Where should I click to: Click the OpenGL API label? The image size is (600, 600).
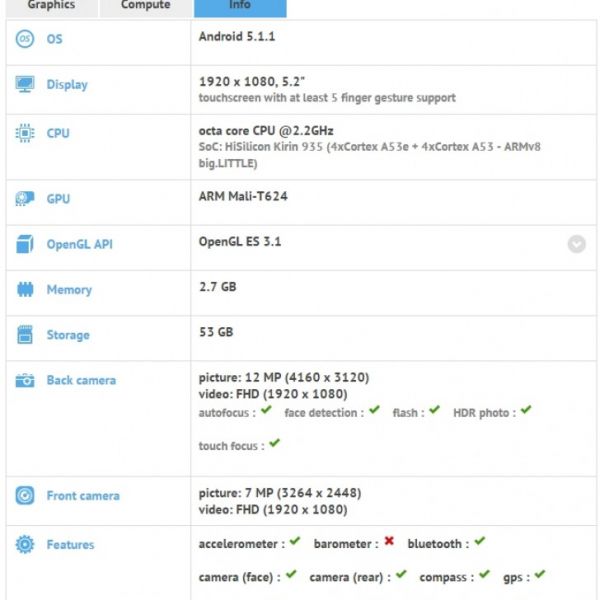(x=80, y=244)
